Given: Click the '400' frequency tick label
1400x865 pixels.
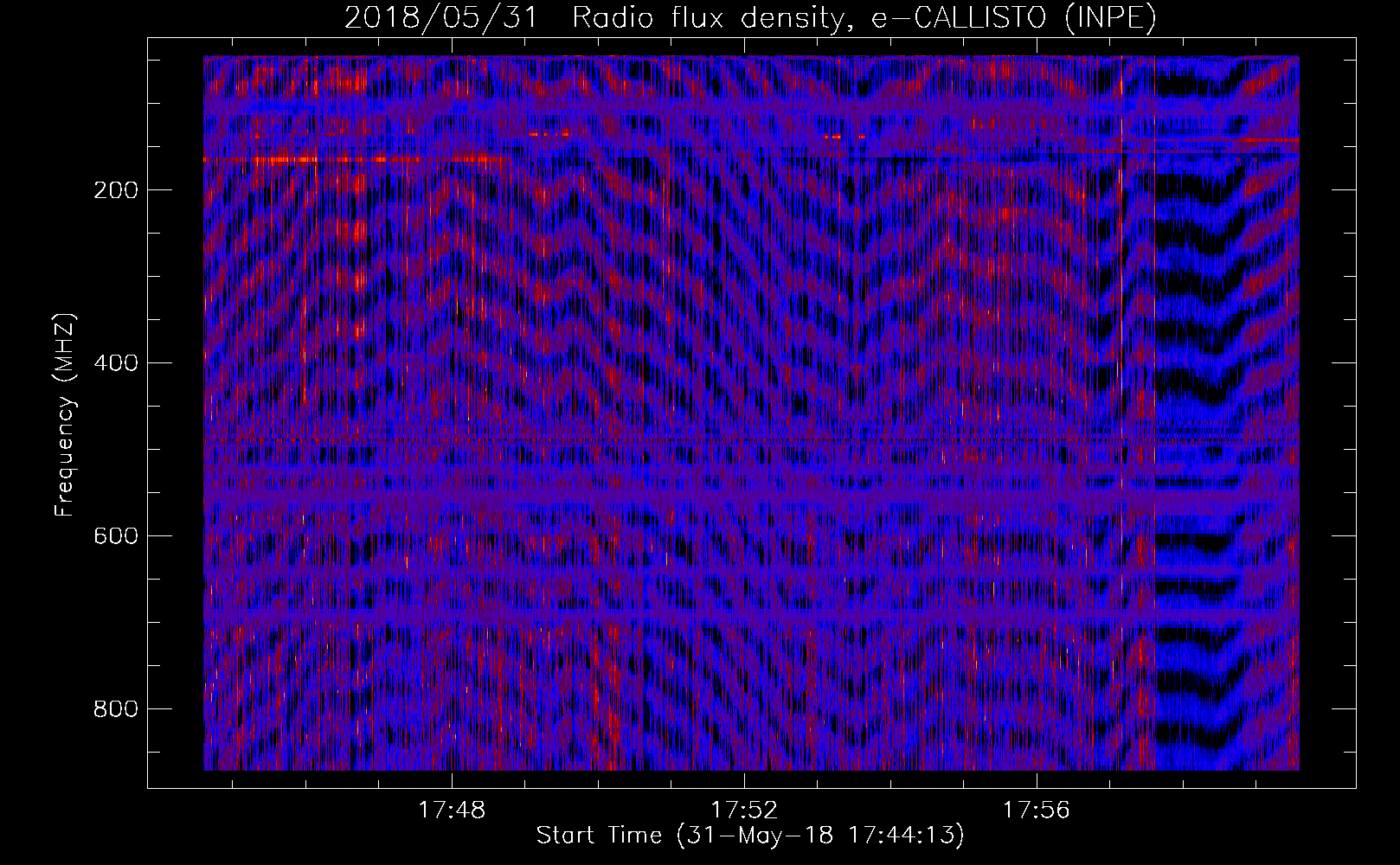Looking at the screenshot, I should (115, 363).
